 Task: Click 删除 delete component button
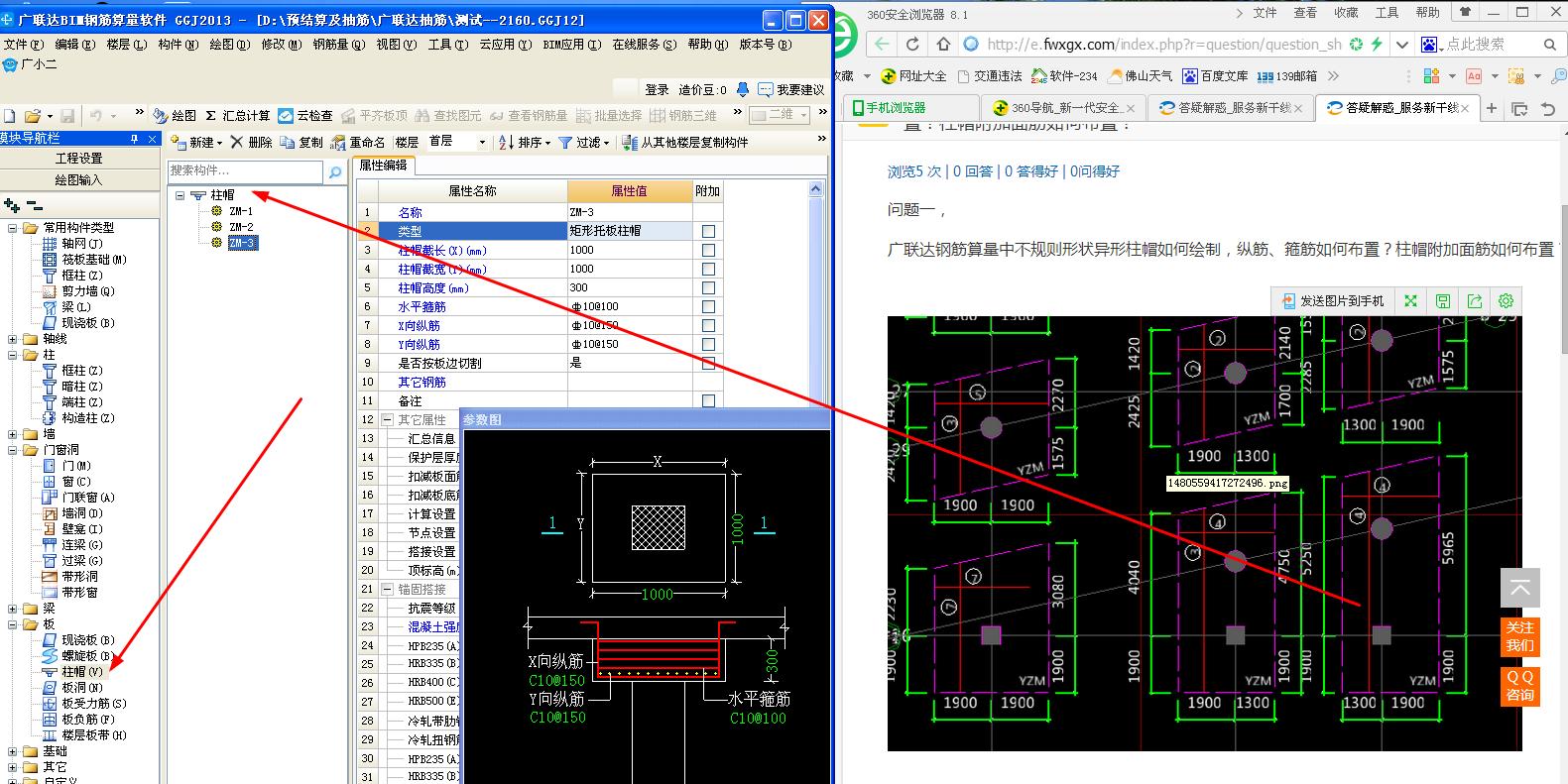pyautogui.click(x=252, y=143)
